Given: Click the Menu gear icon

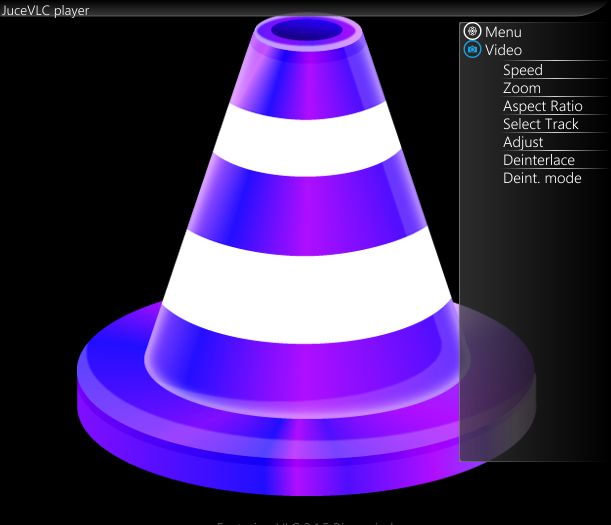Looking at the screenshot, I should pyautogui.click(x=472, y=32).
